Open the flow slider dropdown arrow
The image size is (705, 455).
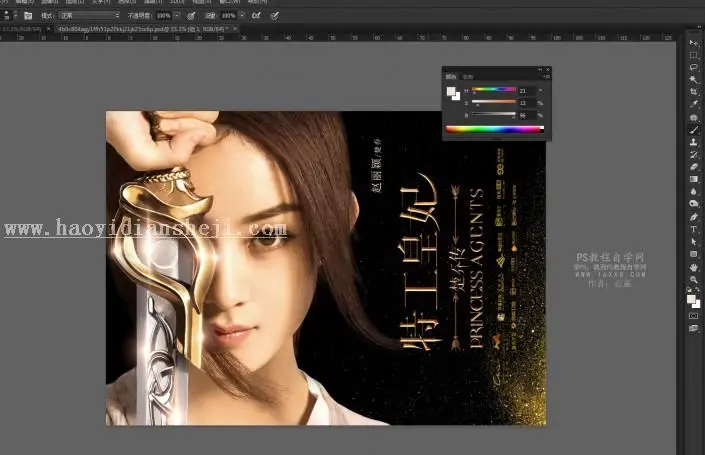point(242,15)
